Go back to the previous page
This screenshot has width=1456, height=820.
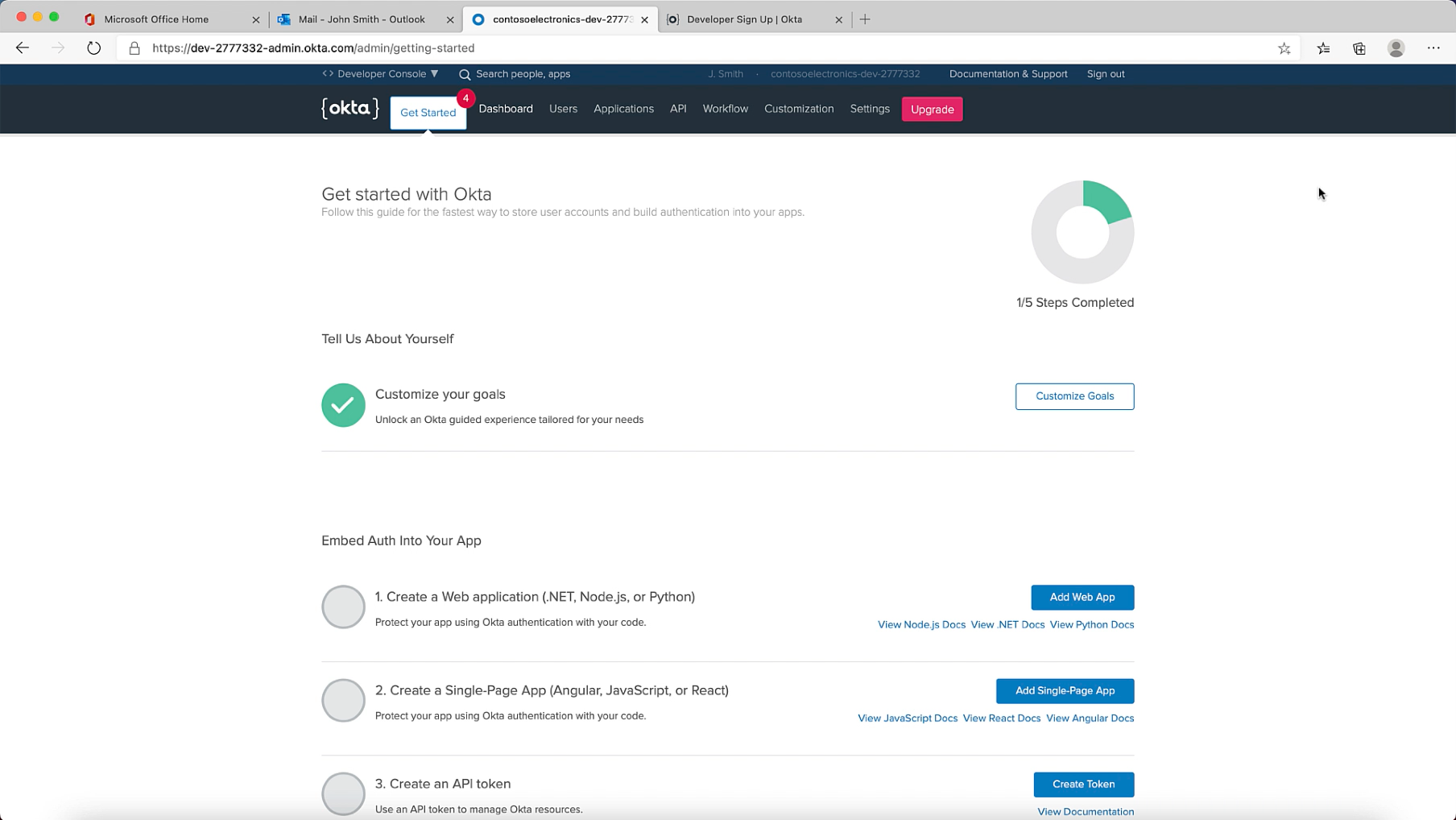click(x=23, y=48)
